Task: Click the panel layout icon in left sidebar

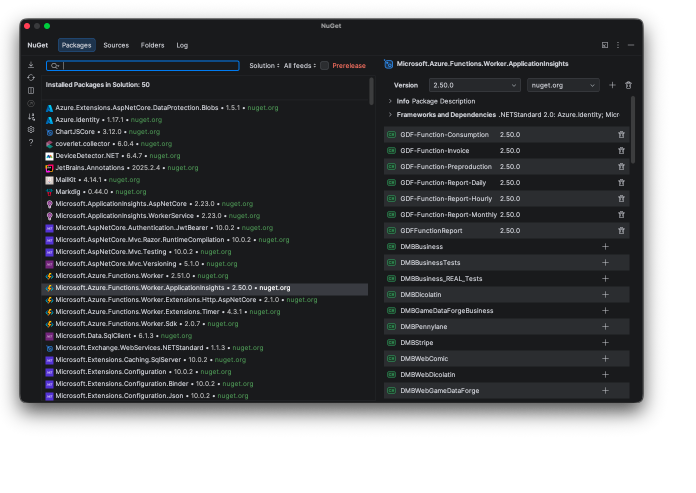Action: [x=31, y=91]
